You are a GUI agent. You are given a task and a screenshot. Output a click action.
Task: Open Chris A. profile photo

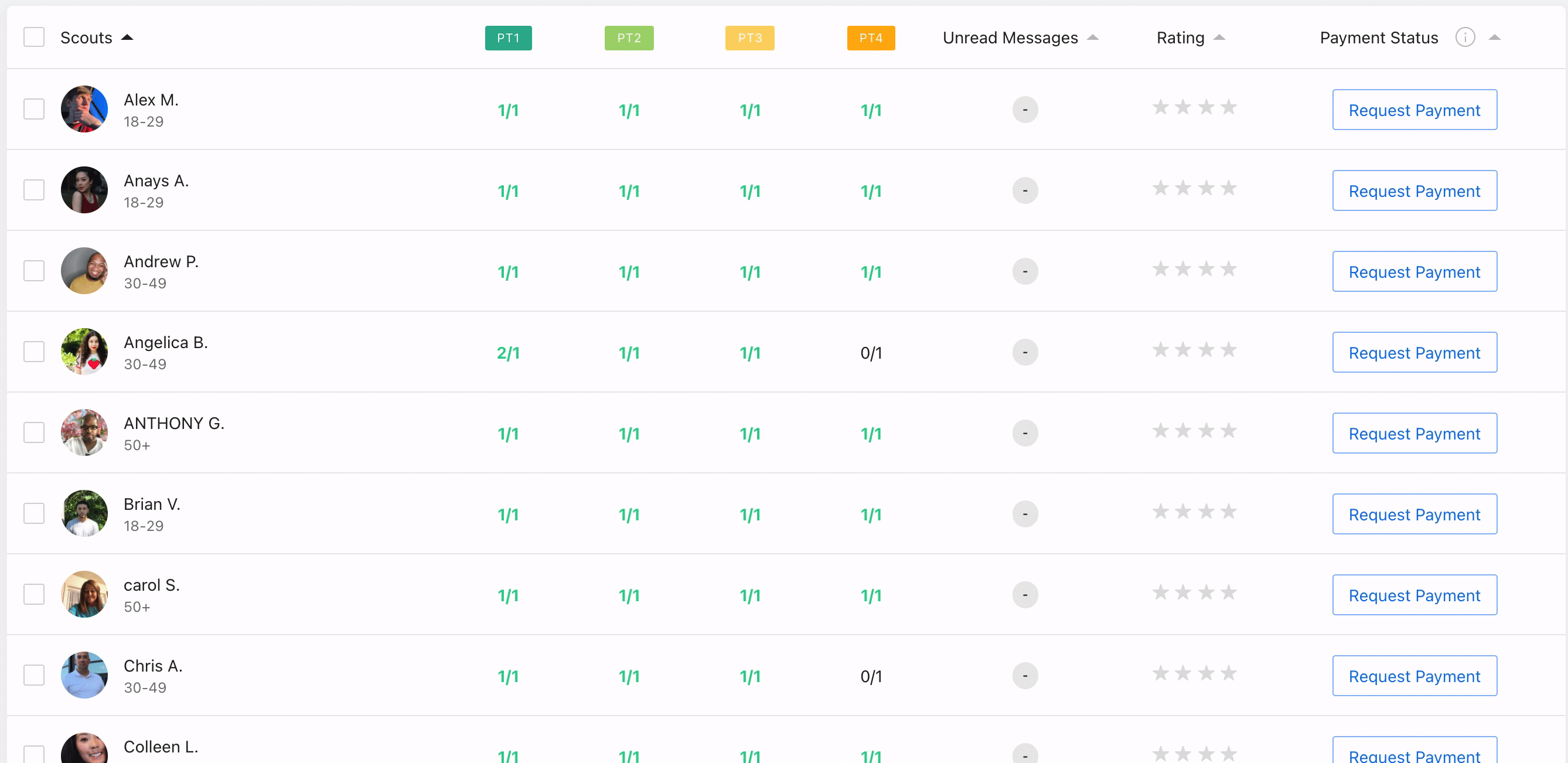tap(84, 675)
